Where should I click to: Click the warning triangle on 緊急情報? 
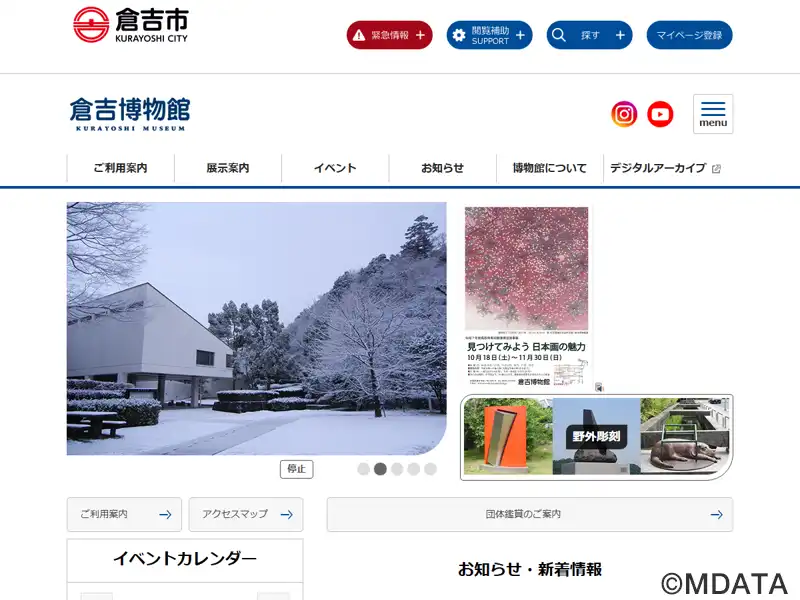point(359,35)
